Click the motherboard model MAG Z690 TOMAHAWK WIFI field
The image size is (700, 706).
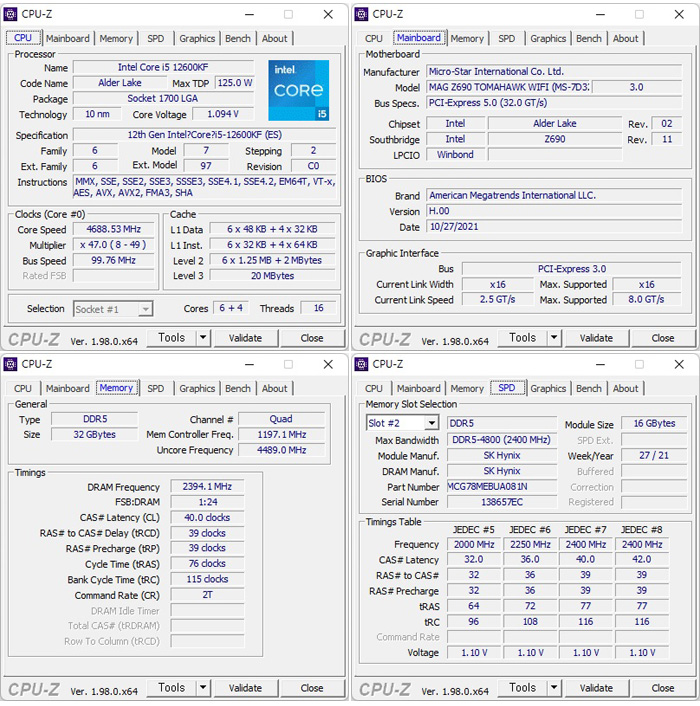click(x=509, y=87)
